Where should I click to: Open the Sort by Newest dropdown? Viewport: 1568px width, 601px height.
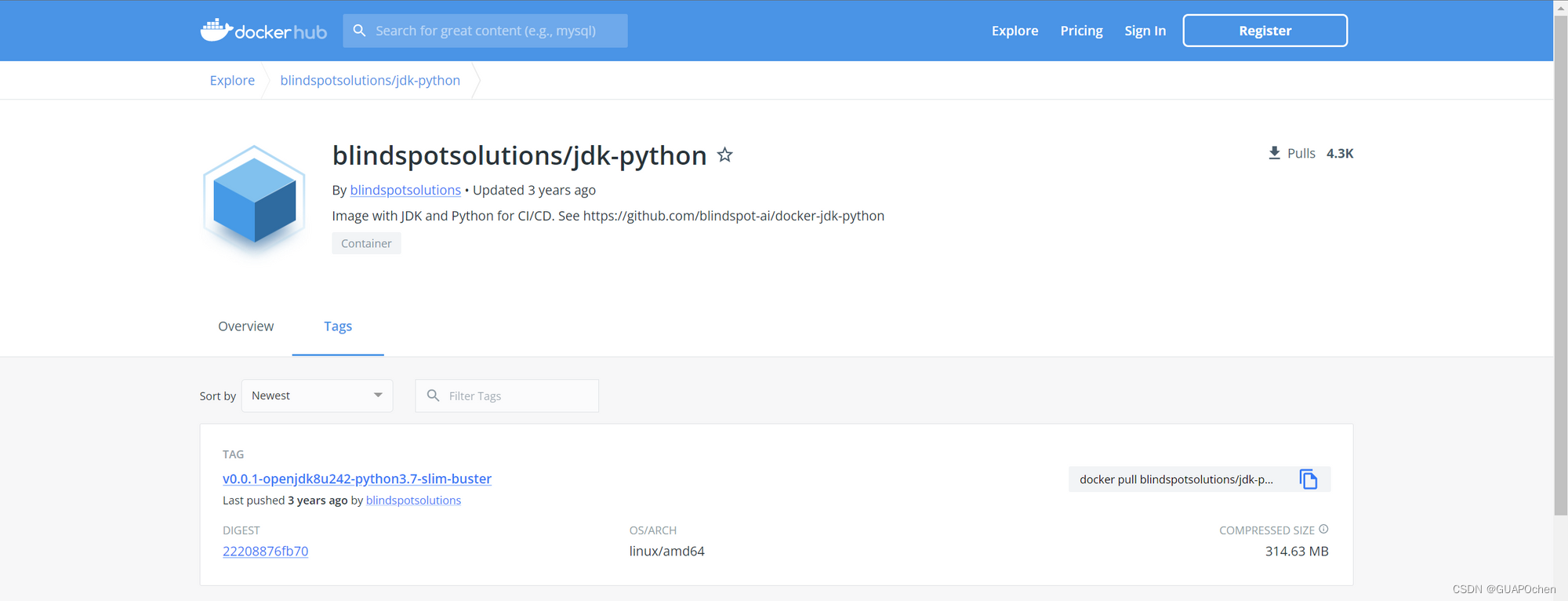(317, 395)
